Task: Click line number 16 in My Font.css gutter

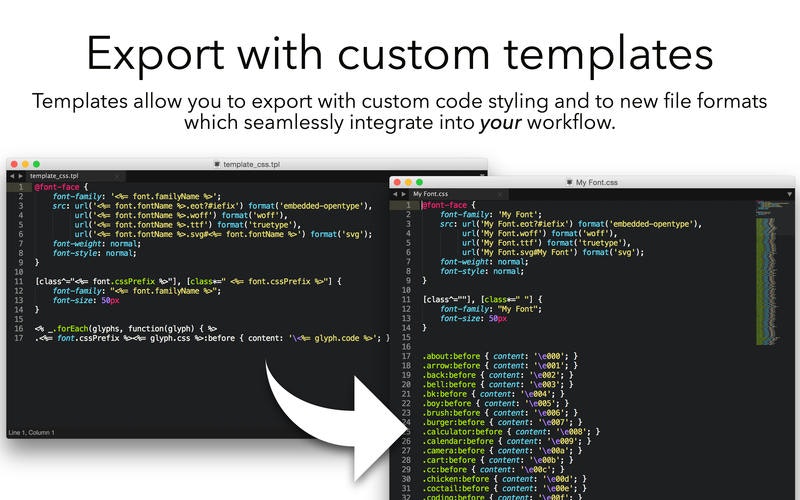Action: pos(406,347)
